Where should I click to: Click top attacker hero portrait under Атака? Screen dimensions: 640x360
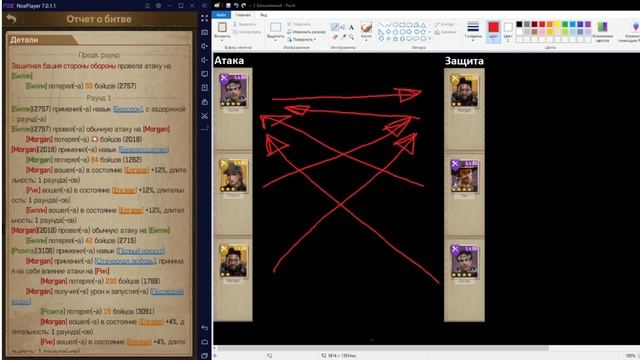pyautogui.click(x=233, y=90)
